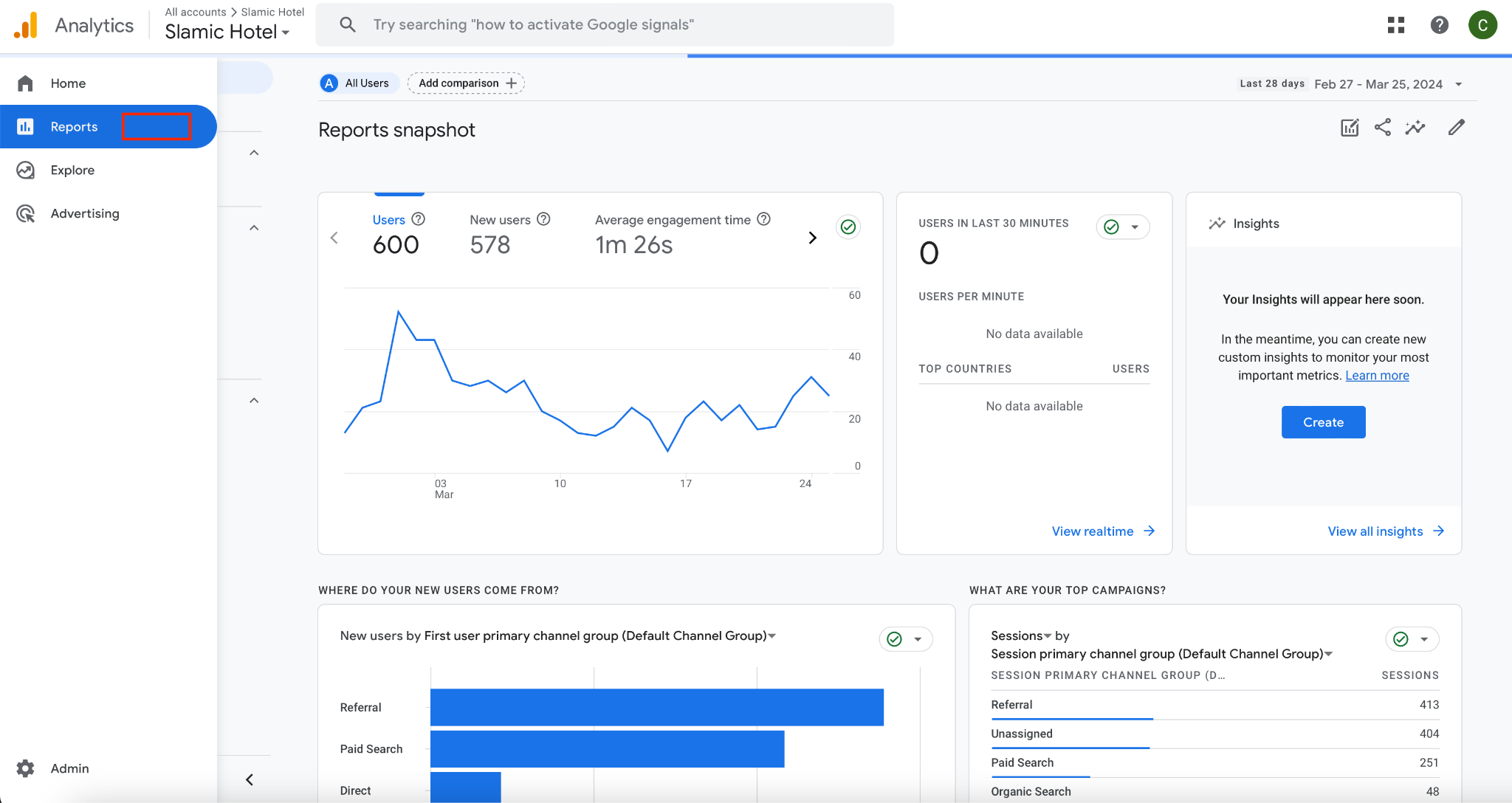Open the View realtime link
This screenshot has width=1512, height=803.
click(x=1103, y=531)
